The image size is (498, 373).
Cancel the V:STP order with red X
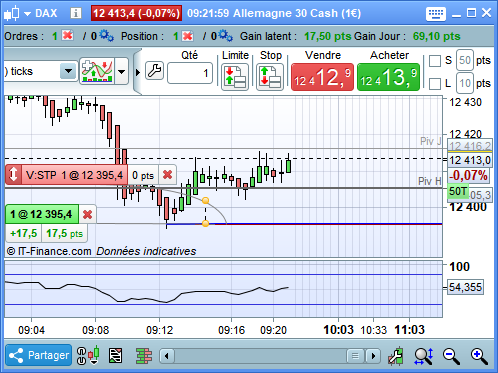[x=167, y=174]
